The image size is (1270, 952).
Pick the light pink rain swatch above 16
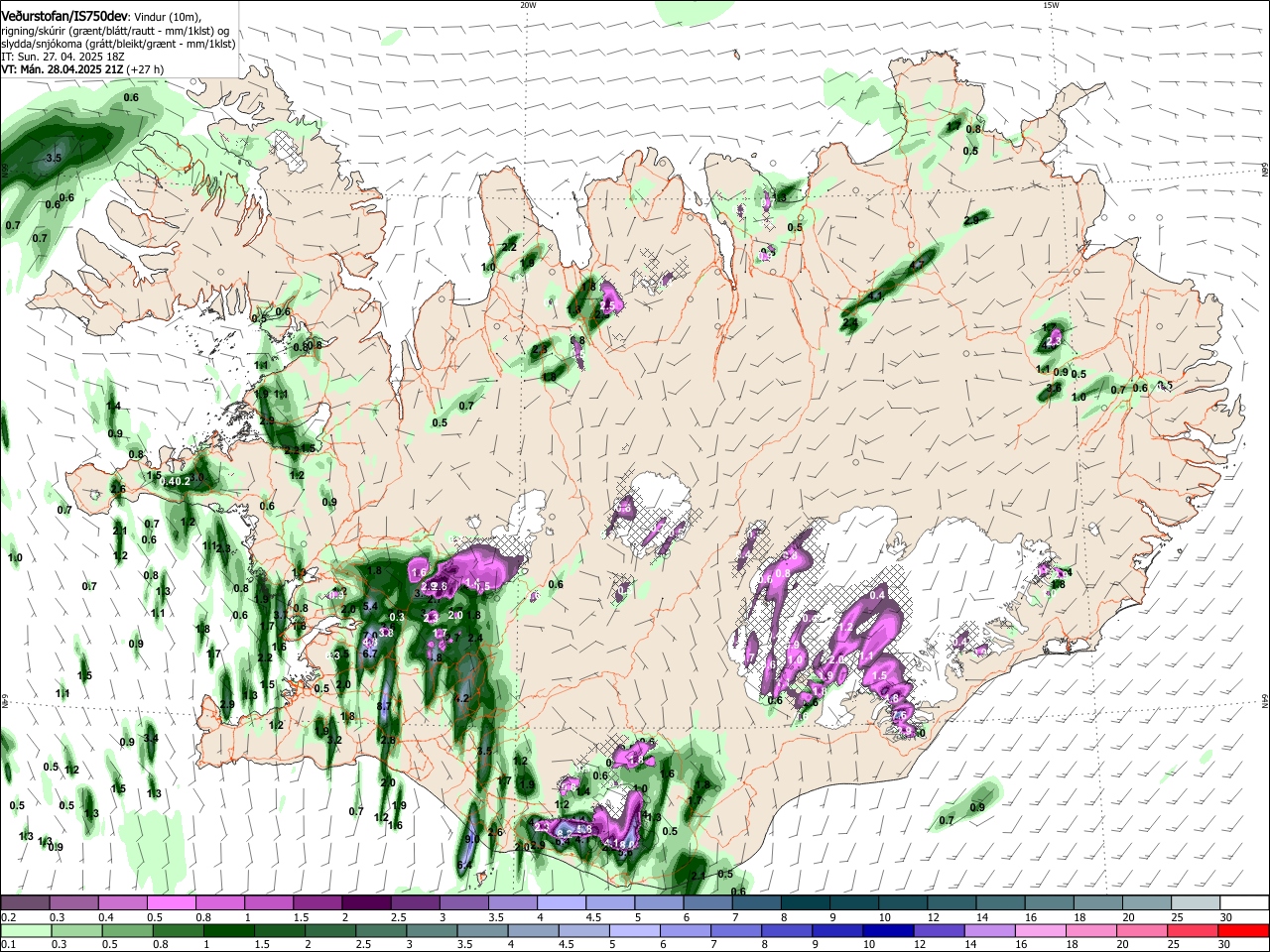[1042, 931]
